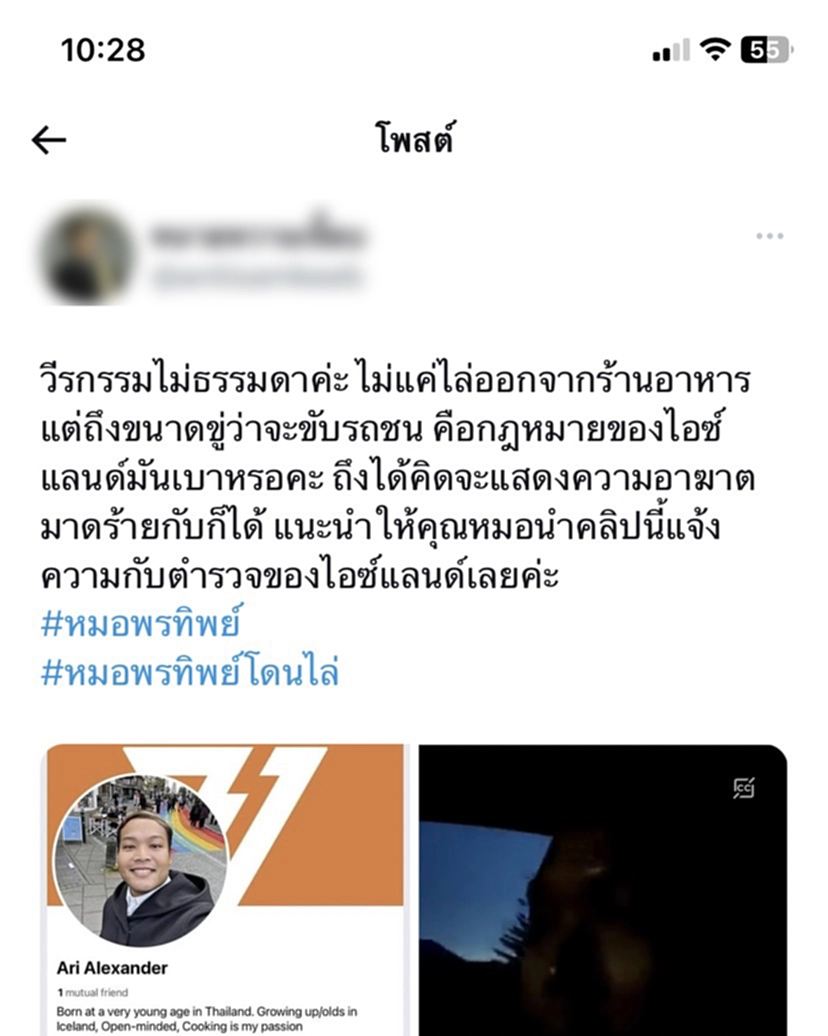
Task: Open the three-dot more options menu
Action: (770, 236)
